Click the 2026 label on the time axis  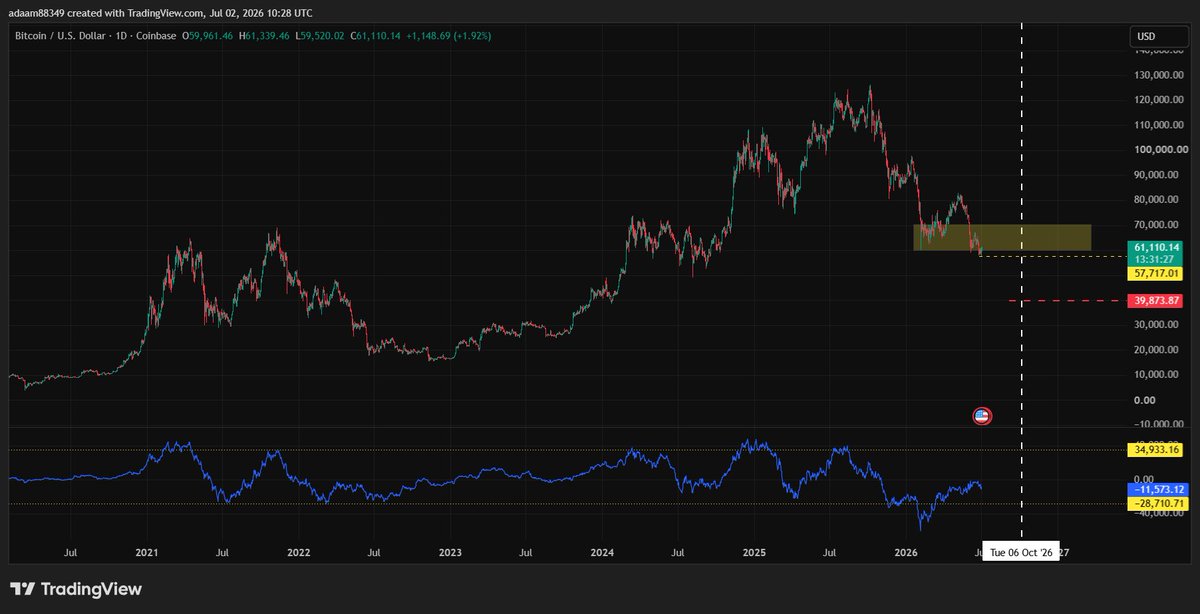(x=906, y=552)
